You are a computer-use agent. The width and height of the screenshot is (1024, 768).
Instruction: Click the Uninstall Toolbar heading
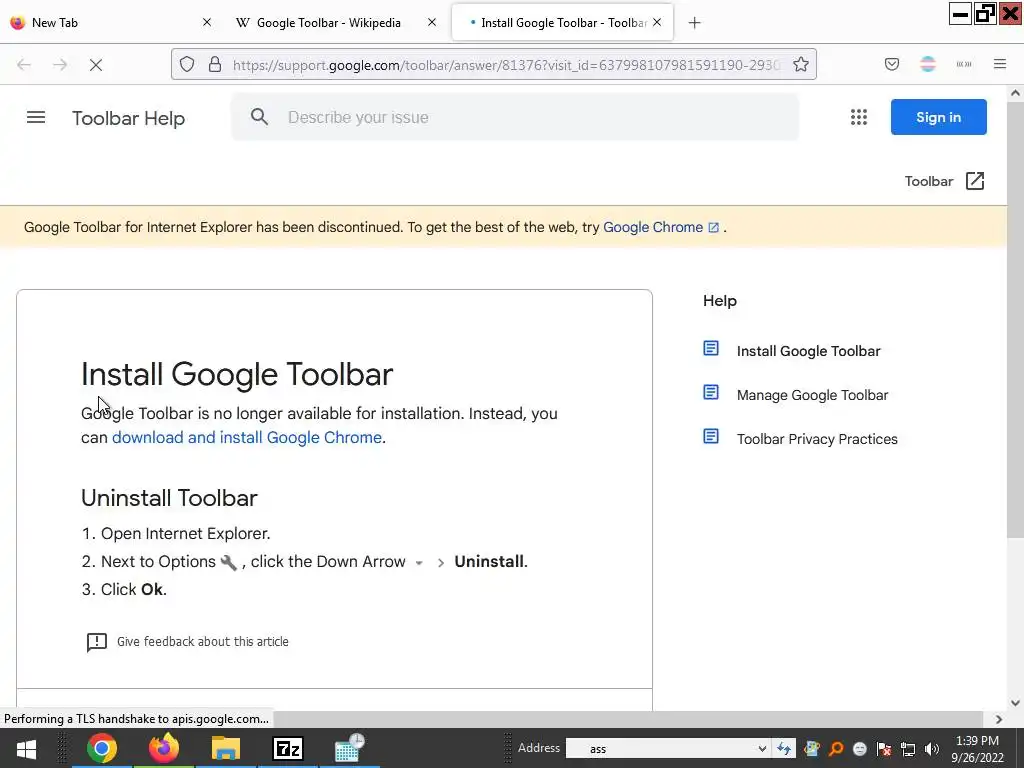click(169, 498)
